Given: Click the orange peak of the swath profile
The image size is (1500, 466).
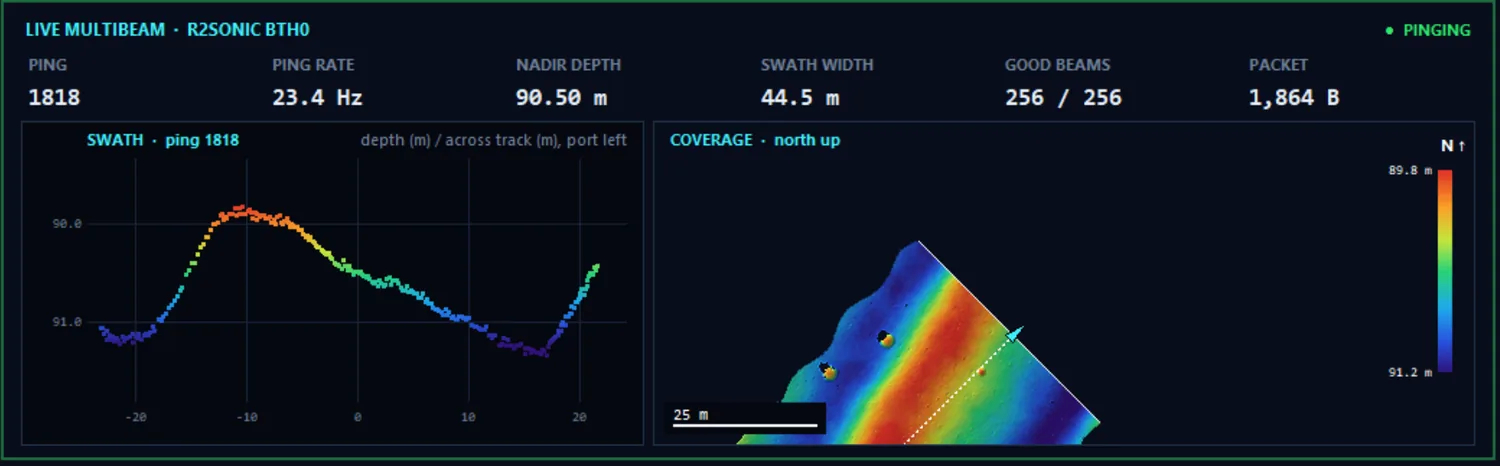Looking at the screenshot, I should coord(240,211).
